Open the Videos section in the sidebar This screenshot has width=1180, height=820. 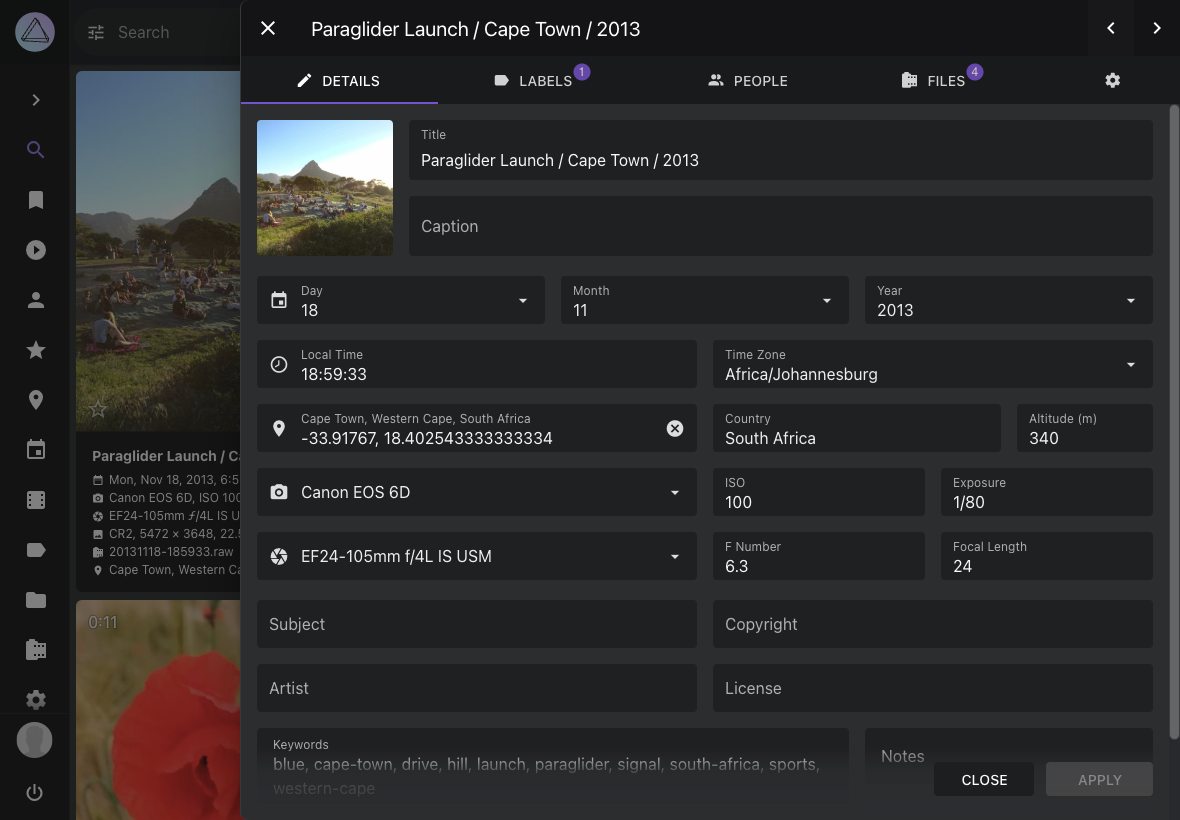pos(36,250)
